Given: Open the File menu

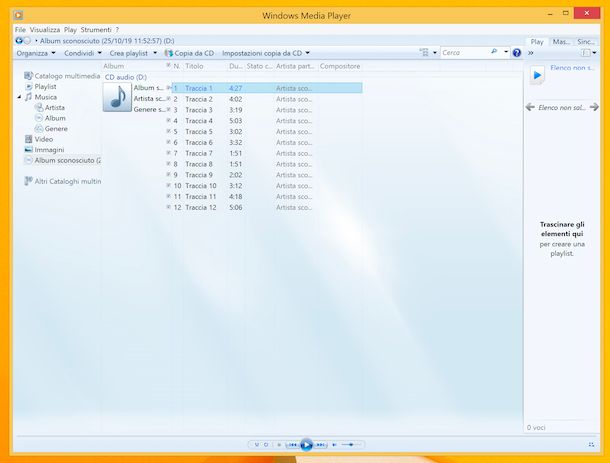Looking at the screenshot, I should point(20,30).
